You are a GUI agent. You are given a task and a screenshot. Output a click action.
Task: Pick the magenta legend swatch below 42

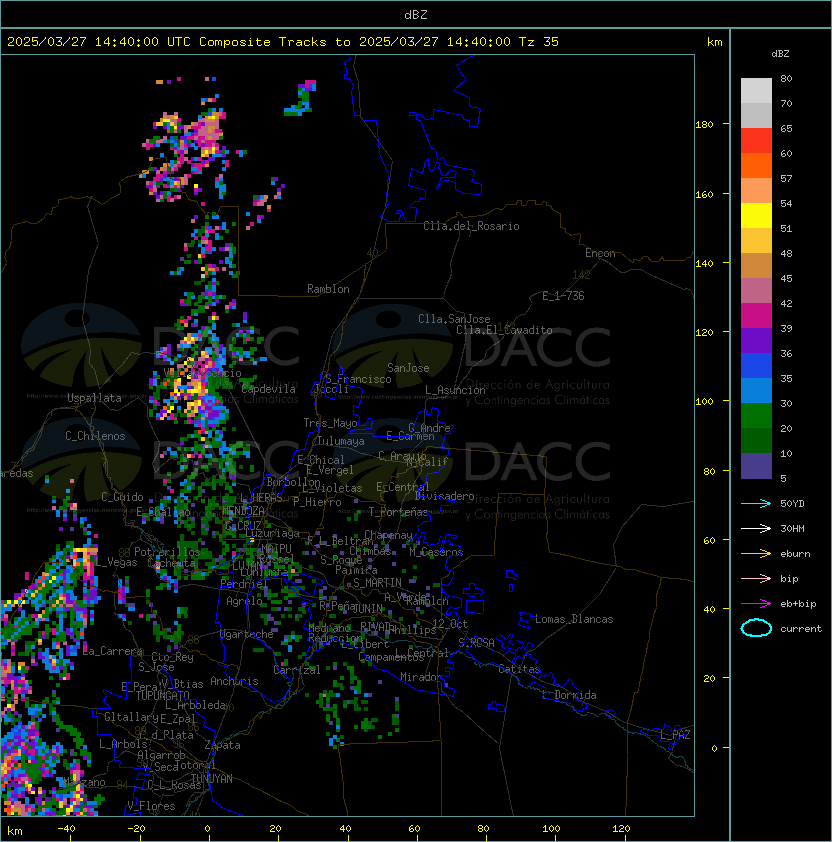tap(756, 315)
